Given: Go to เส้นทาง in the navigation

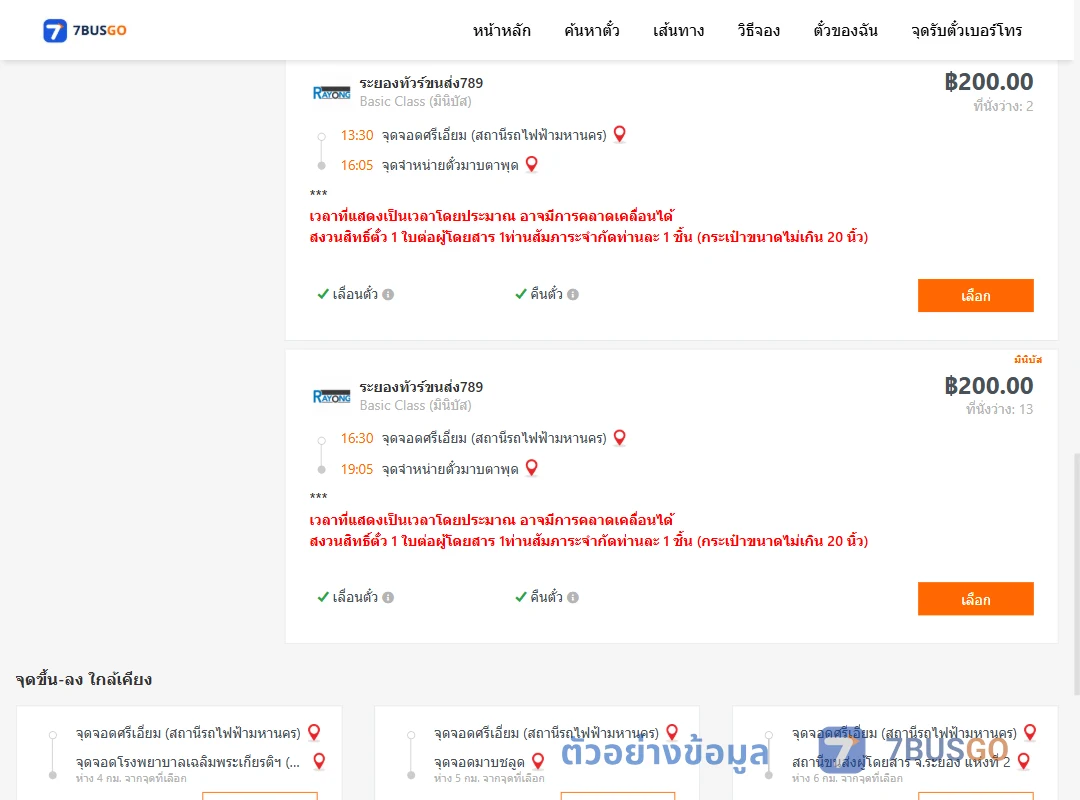Looking at the screenshot, I should click(x=678, y=30).
